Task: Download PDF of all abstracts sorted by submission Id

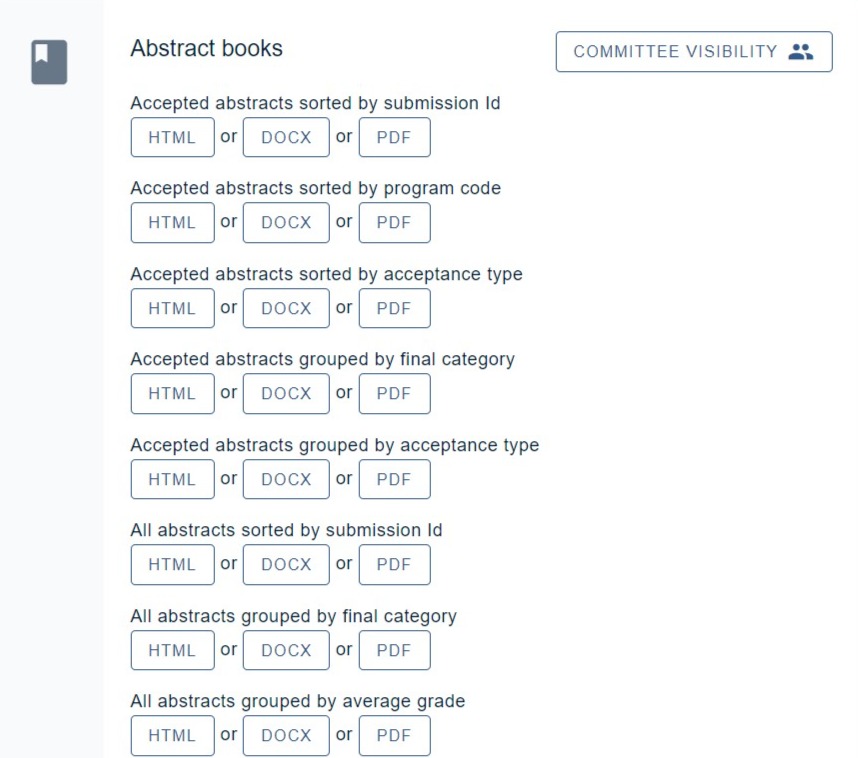Action: coord(394,565)
